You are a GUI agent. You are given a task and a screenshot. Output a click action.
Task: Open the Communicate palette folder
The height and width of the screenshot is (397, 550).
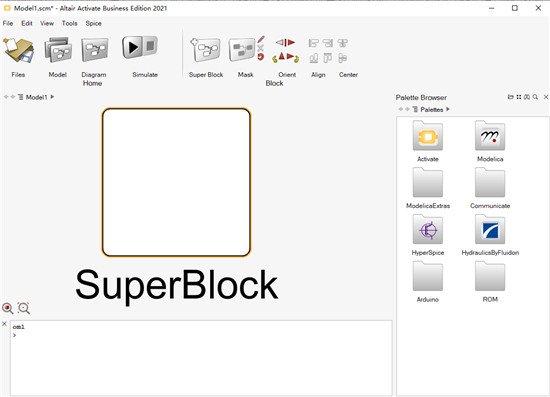[490, 188]
